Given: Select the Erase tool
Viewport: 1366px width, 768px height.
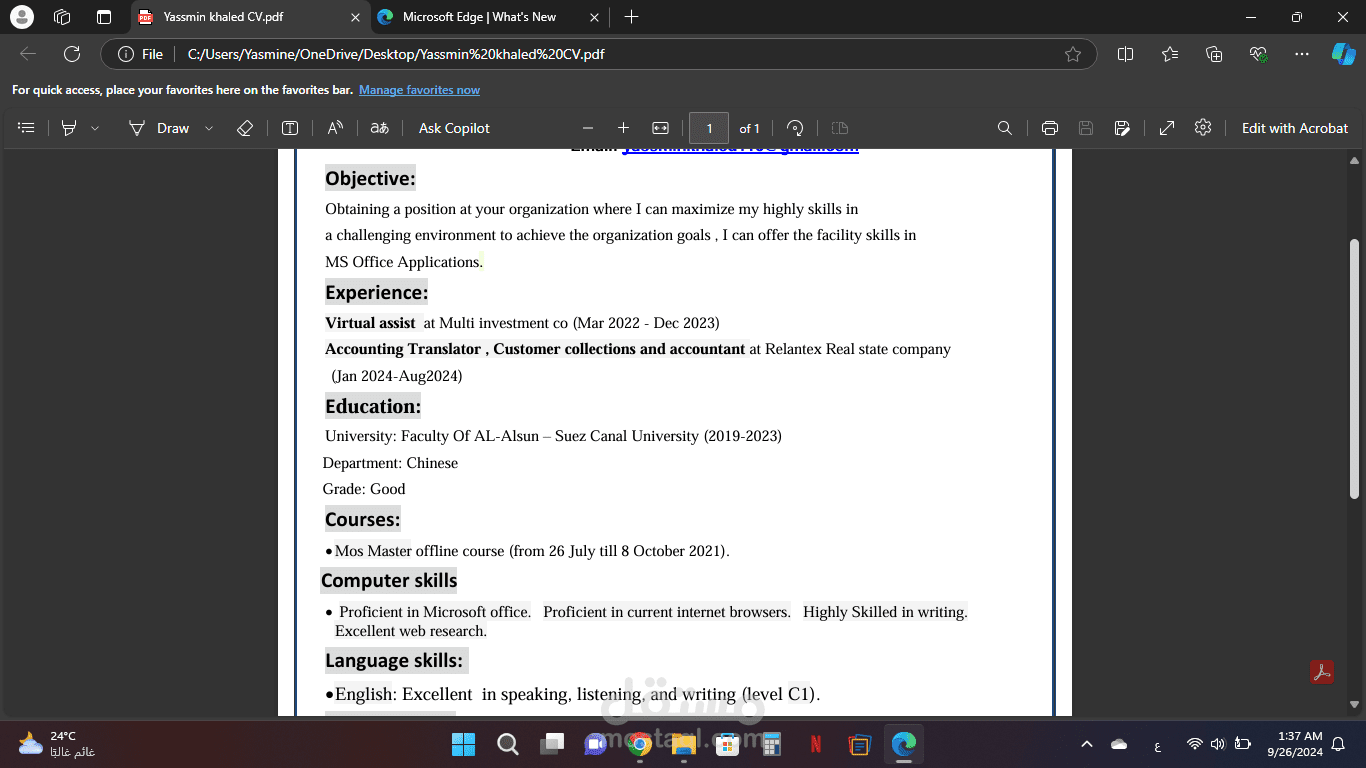Looking at the screenshot, I should tap(245, 128).
